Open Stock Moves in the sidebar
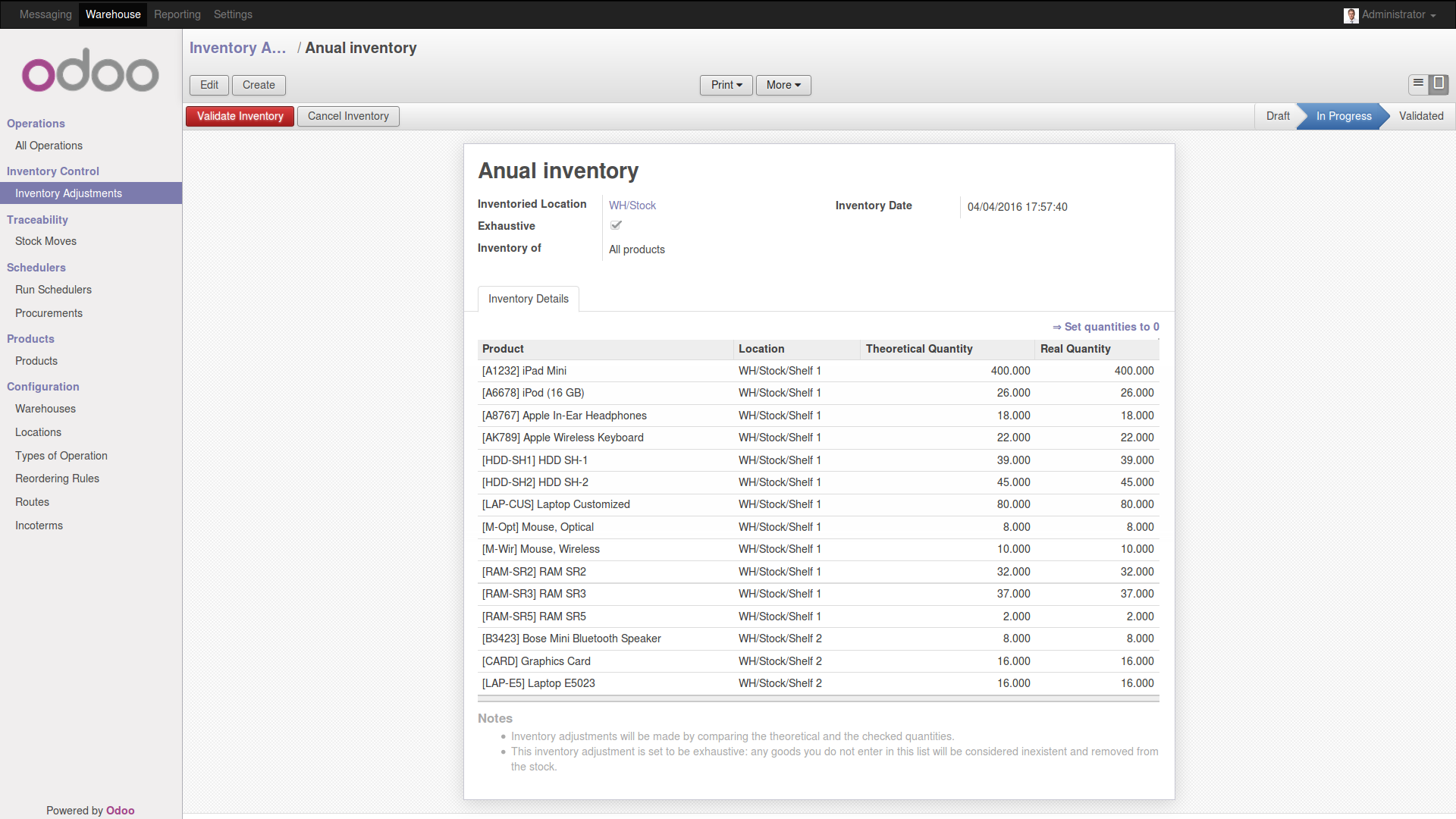 (45, 241)
